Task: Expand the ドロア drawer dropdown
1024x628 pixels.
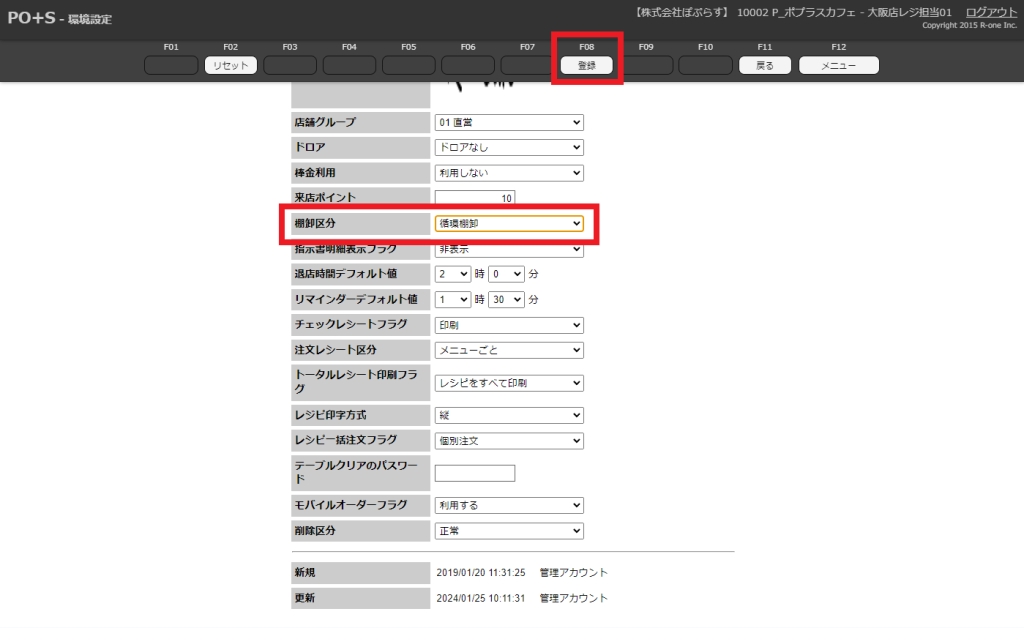Action: click(x=509, y=147)
